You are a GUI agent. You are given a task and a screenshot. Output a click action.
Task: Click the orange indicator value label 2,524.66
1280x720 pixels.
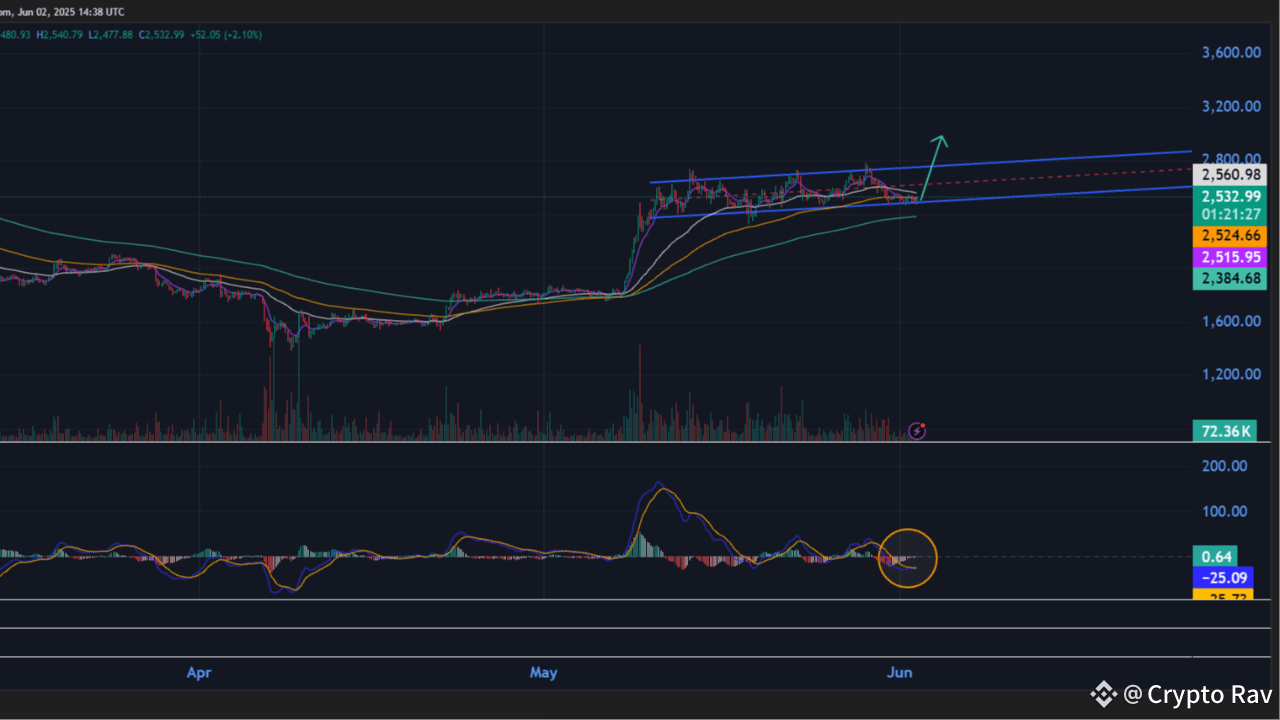click(x=1230, y=236)
